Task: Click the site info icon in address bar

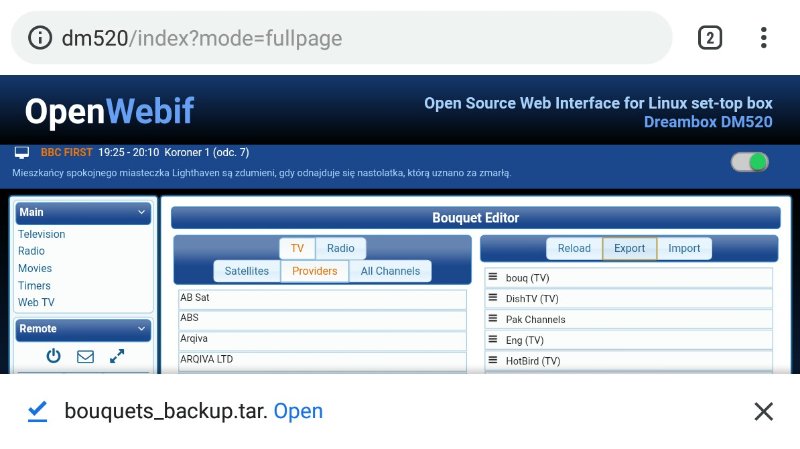Action: [40, 39]
